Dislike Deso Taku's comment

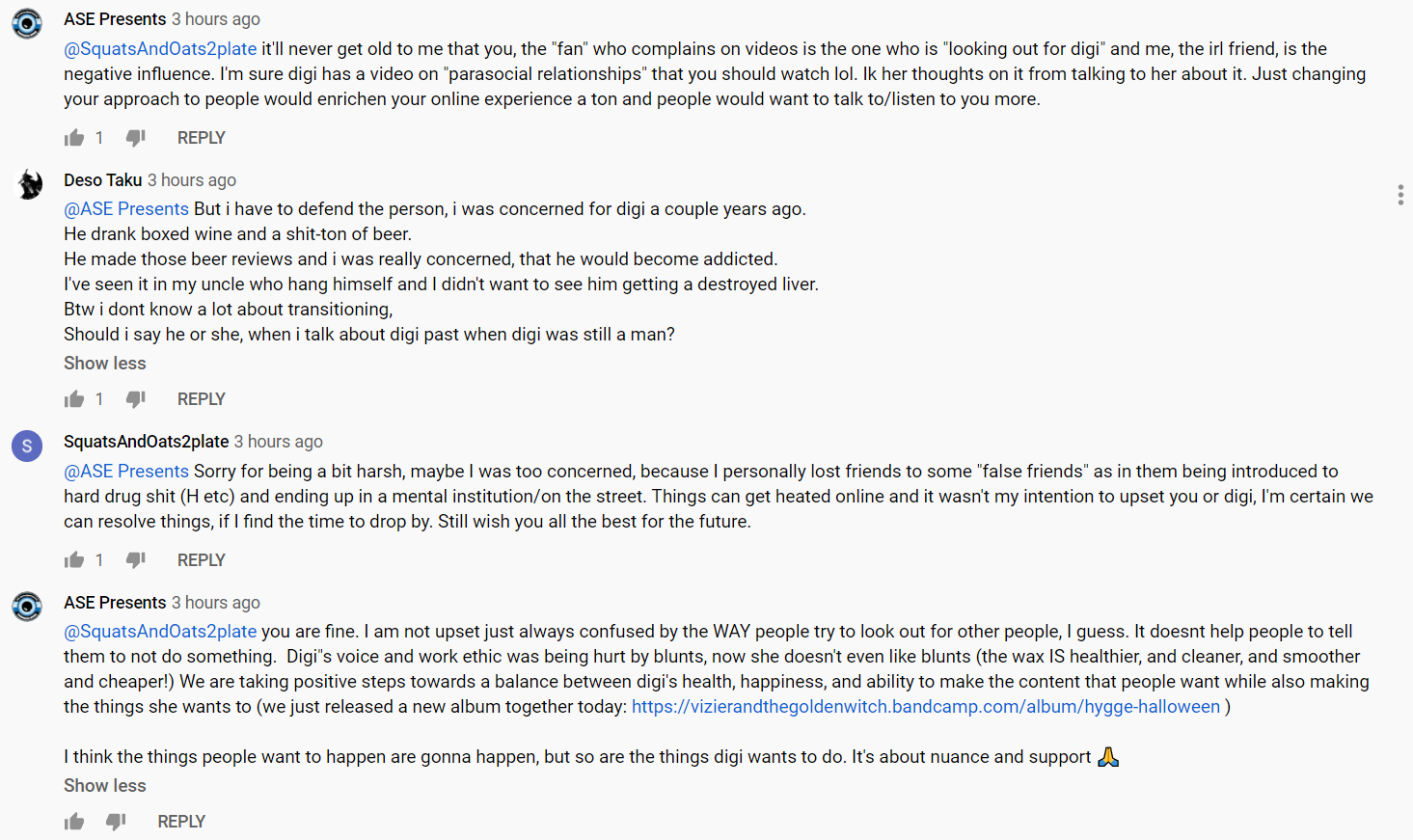tap(136, 399)
